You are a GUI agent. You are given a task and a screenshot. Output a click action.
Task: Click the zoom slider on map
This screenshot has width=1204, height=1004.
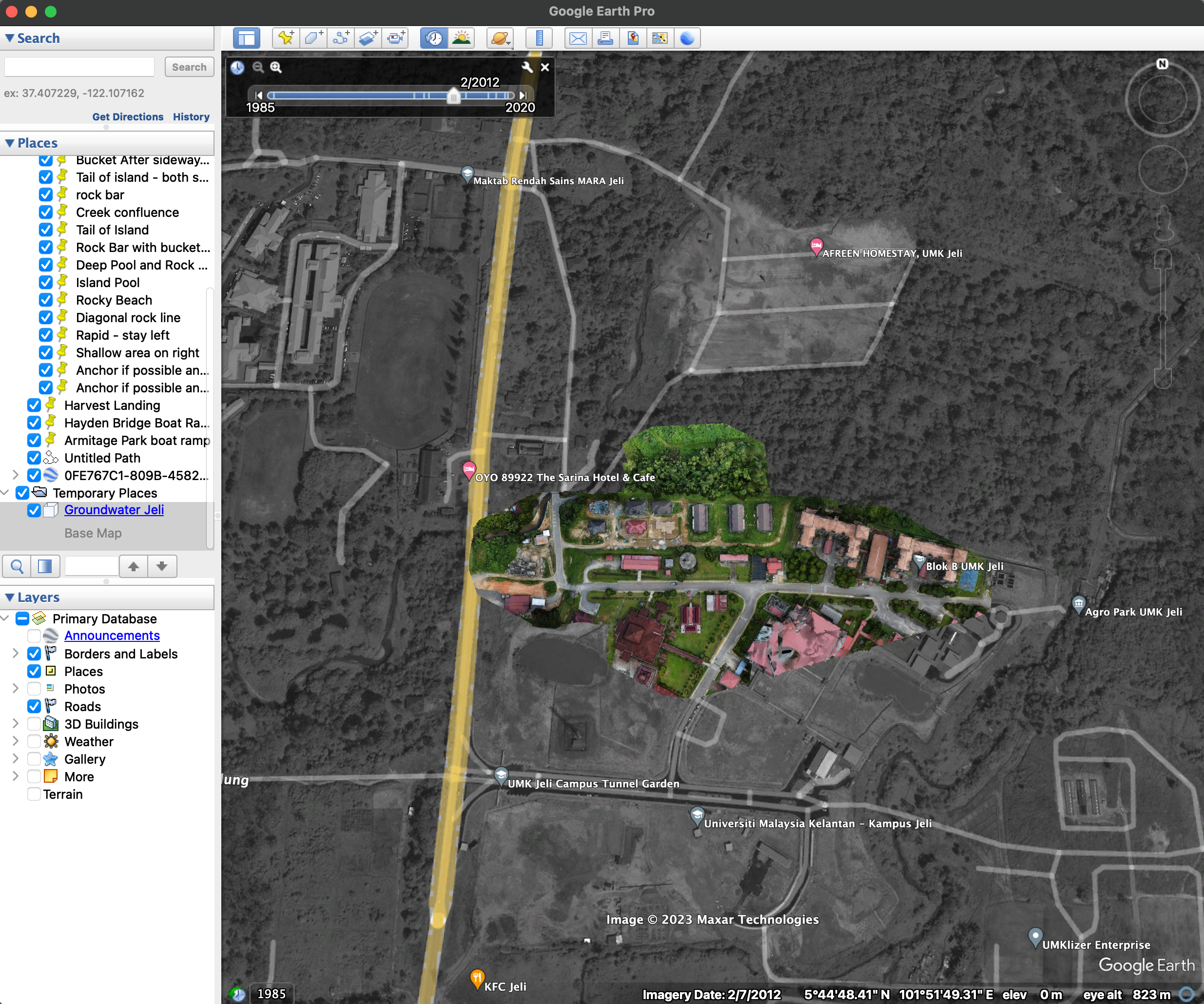[x=1162, y=318]
